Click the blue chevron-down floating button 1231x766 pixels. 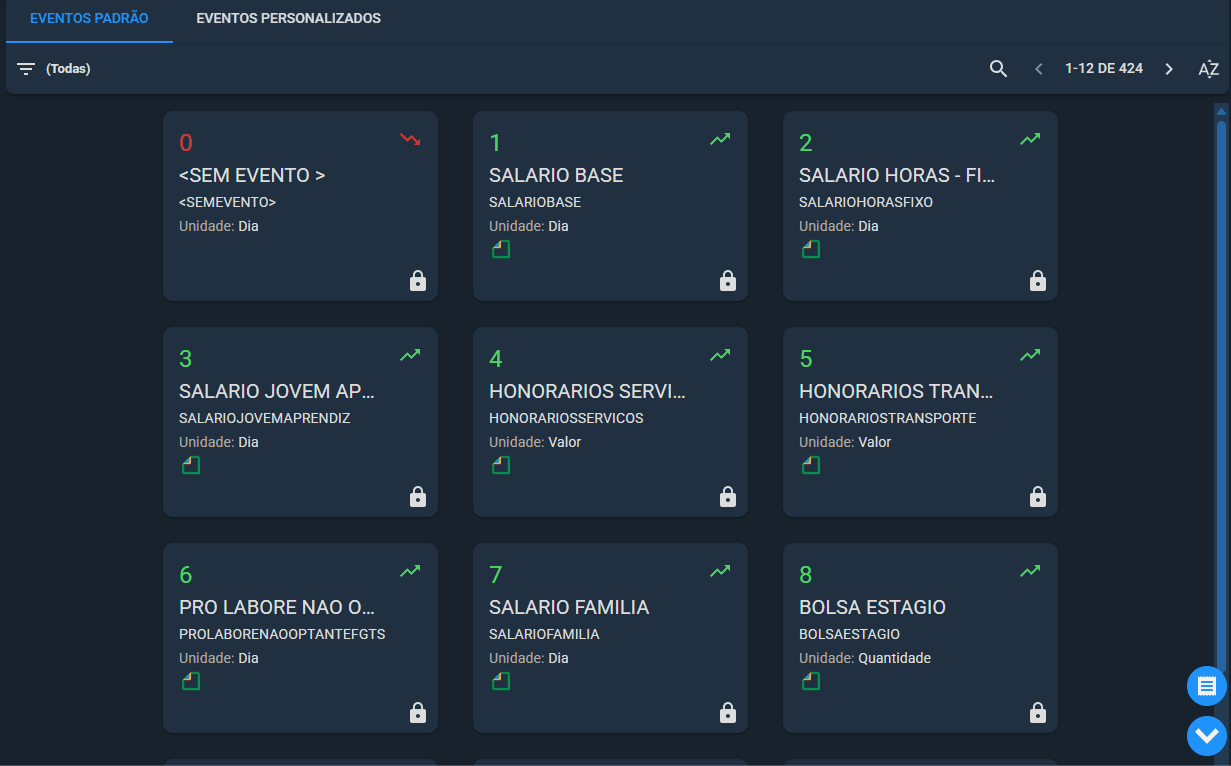click(1207, 736)
